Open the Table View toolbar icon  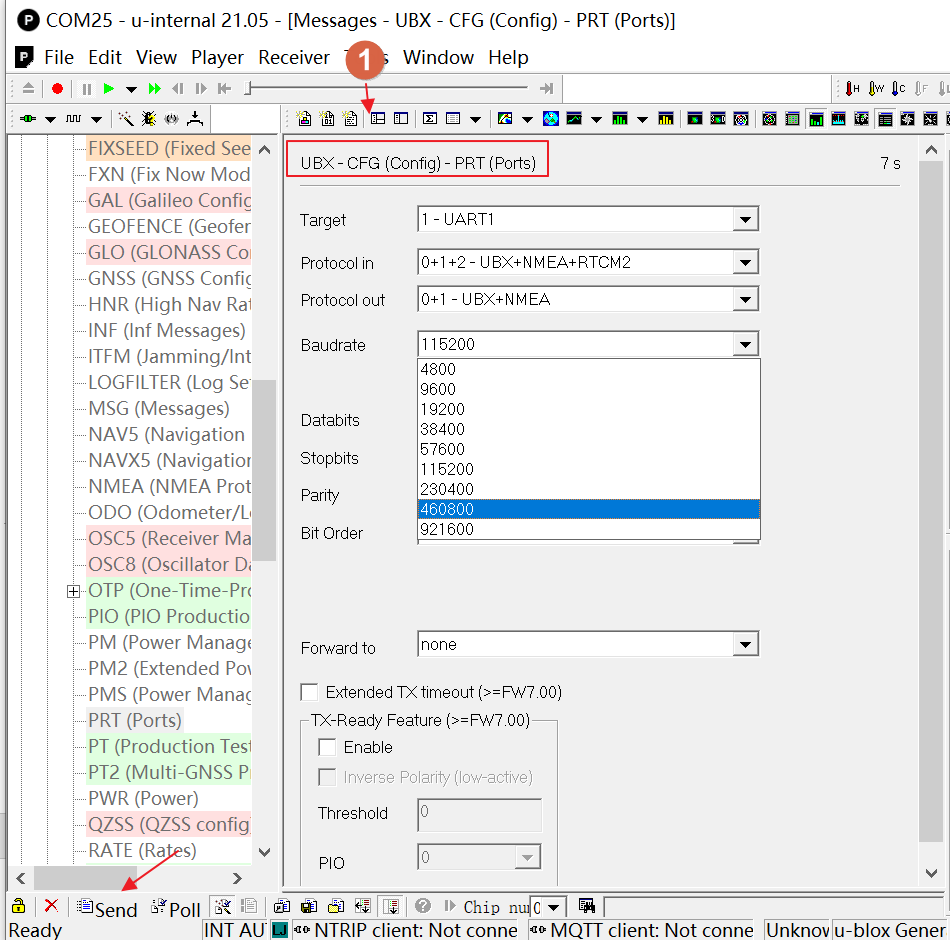453,119
